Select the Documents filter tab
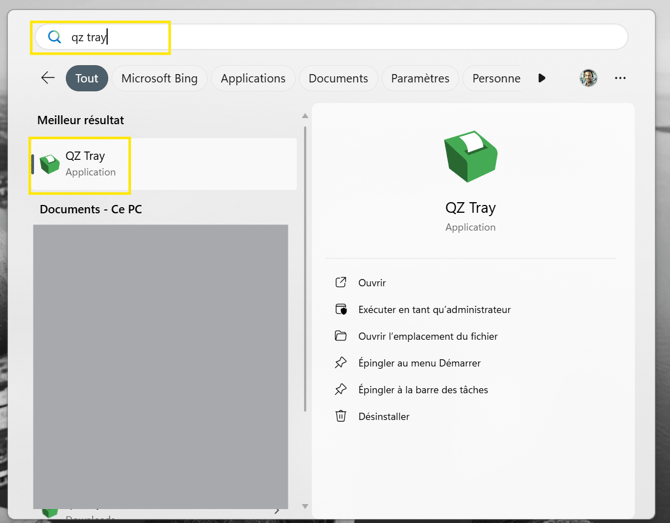This screenshot has width=670, height=523. (338, 78)
